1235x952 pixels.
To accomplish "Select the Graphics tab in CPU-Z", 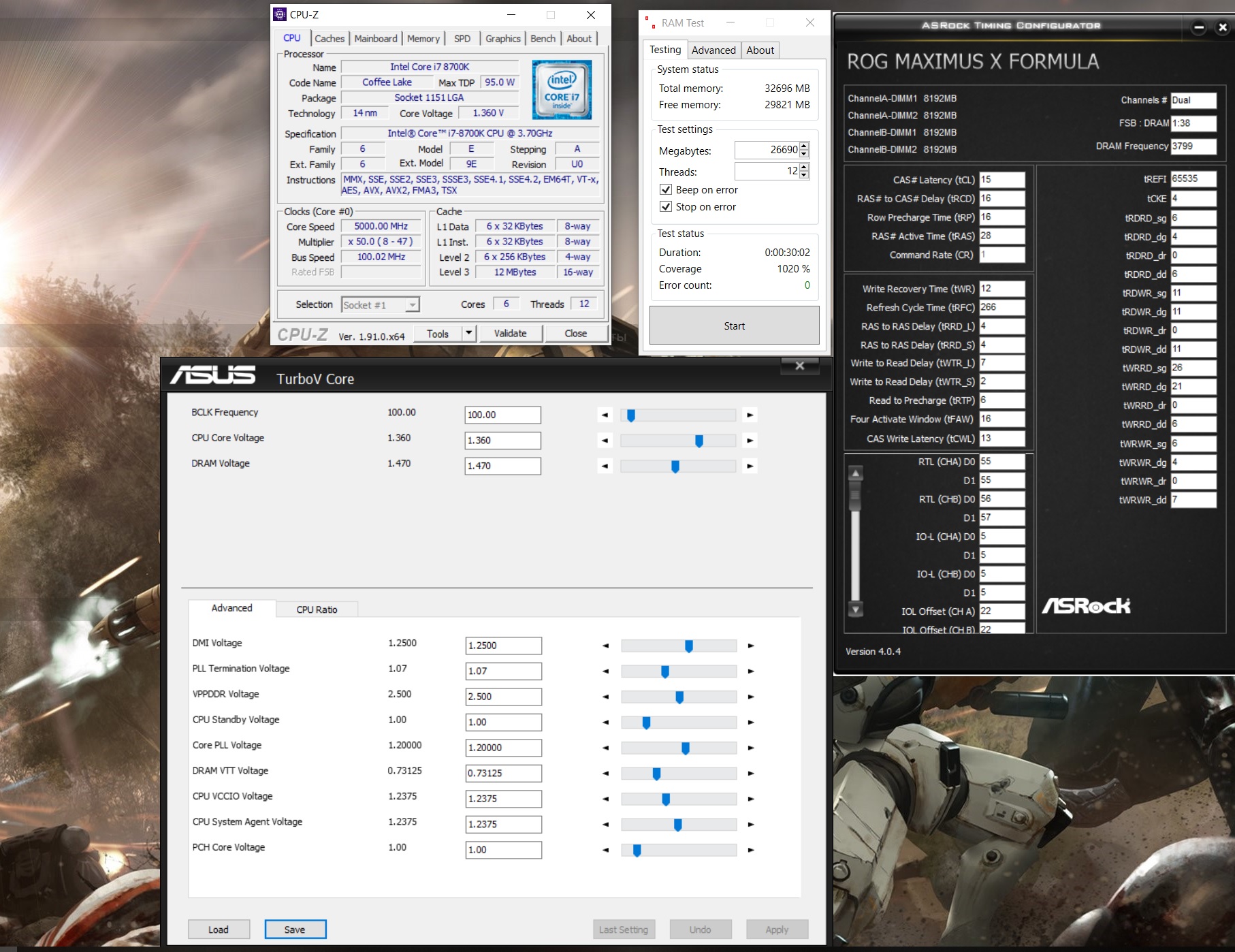I will [503, 39].
